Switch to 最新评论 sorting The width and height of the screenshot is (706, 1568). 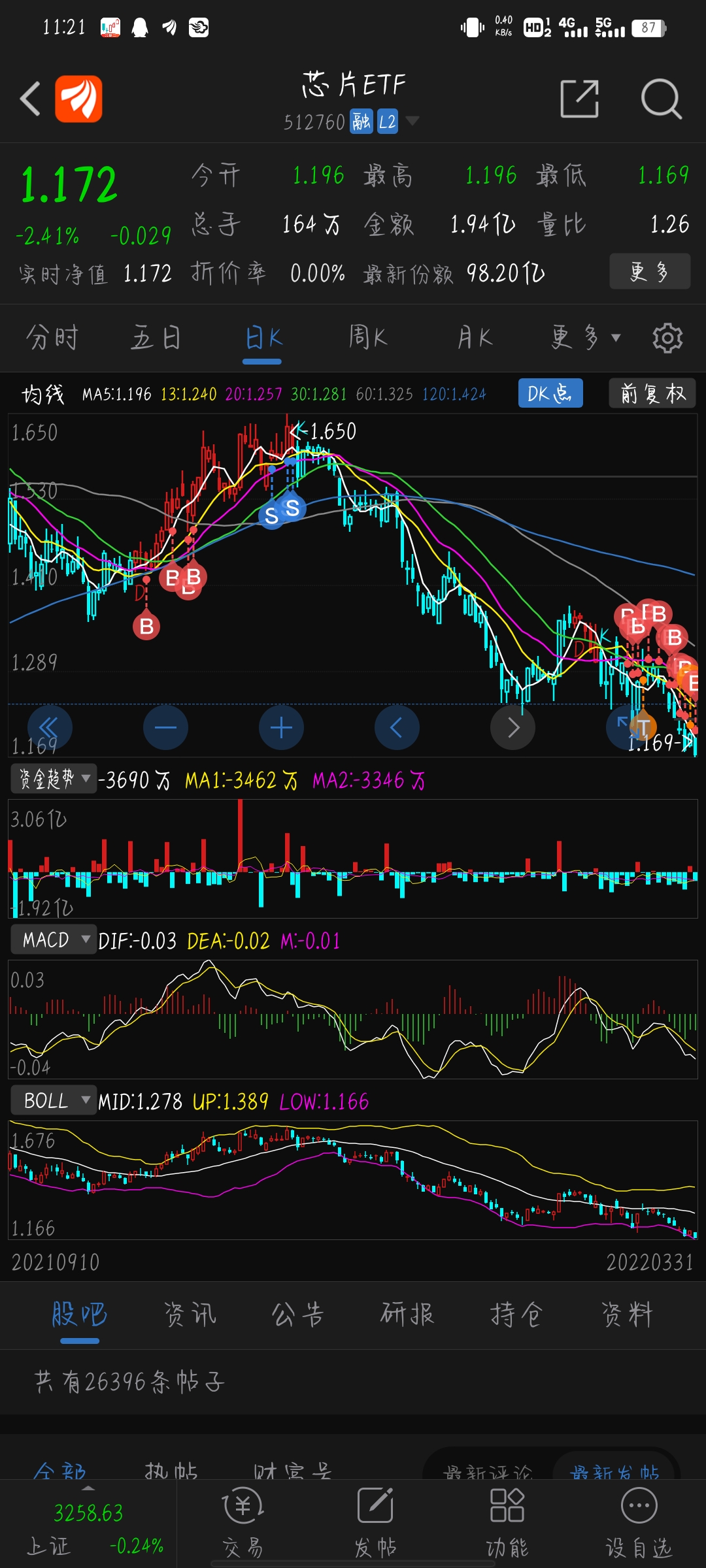coord(488,1473)
